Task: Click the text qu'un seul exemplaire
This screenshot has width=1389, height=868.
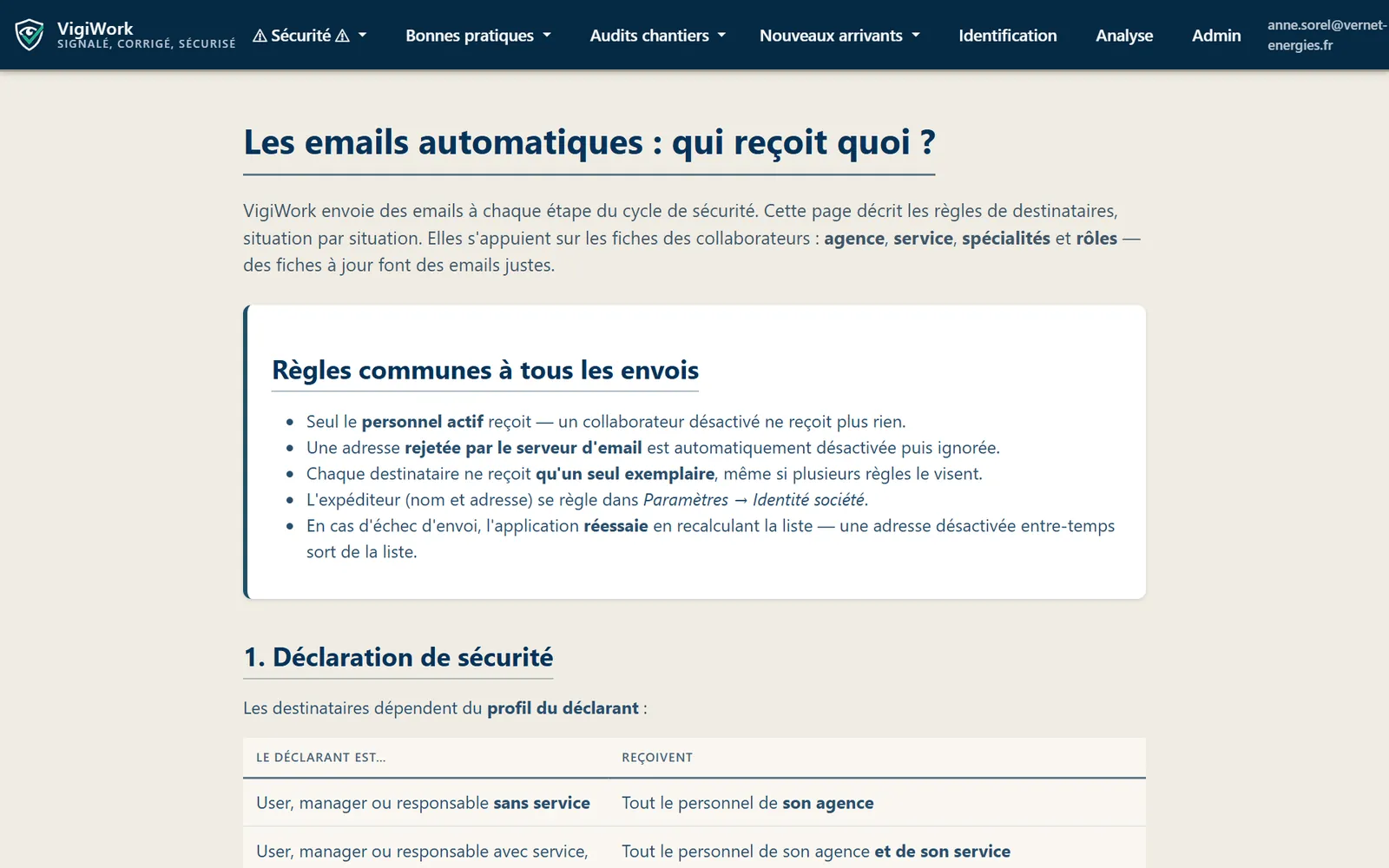Action: [x=625, y=474]
